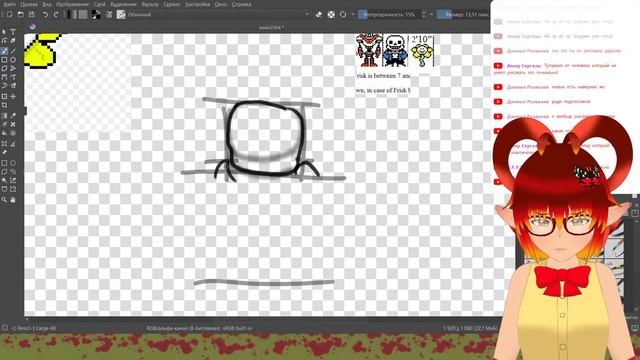Select the Rectangular Selection tool
The width and height of the screenshot is (640, 360).
(4, 163)
